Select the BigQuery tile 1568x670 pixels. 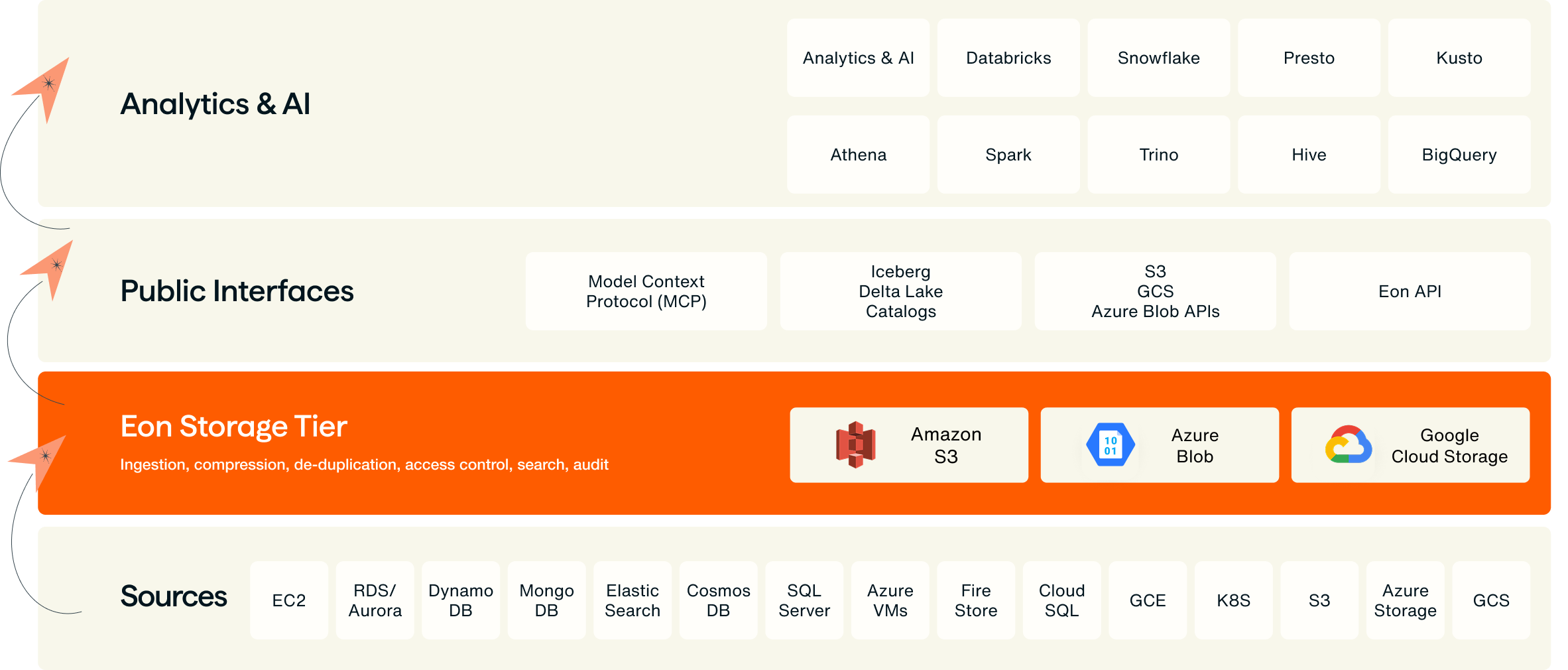coord(1459,155)
